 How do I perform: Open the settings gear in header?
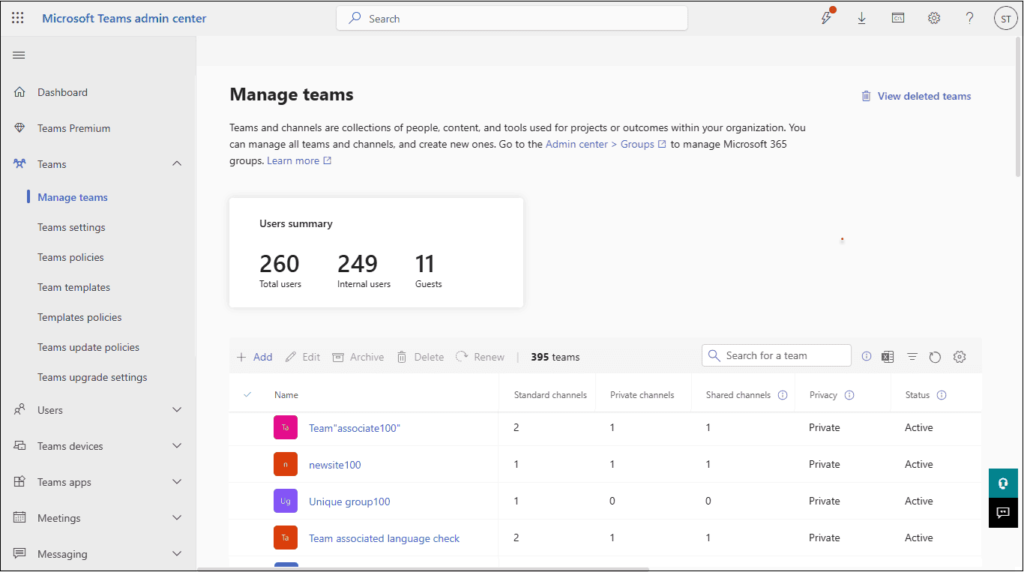coord(934,18)
